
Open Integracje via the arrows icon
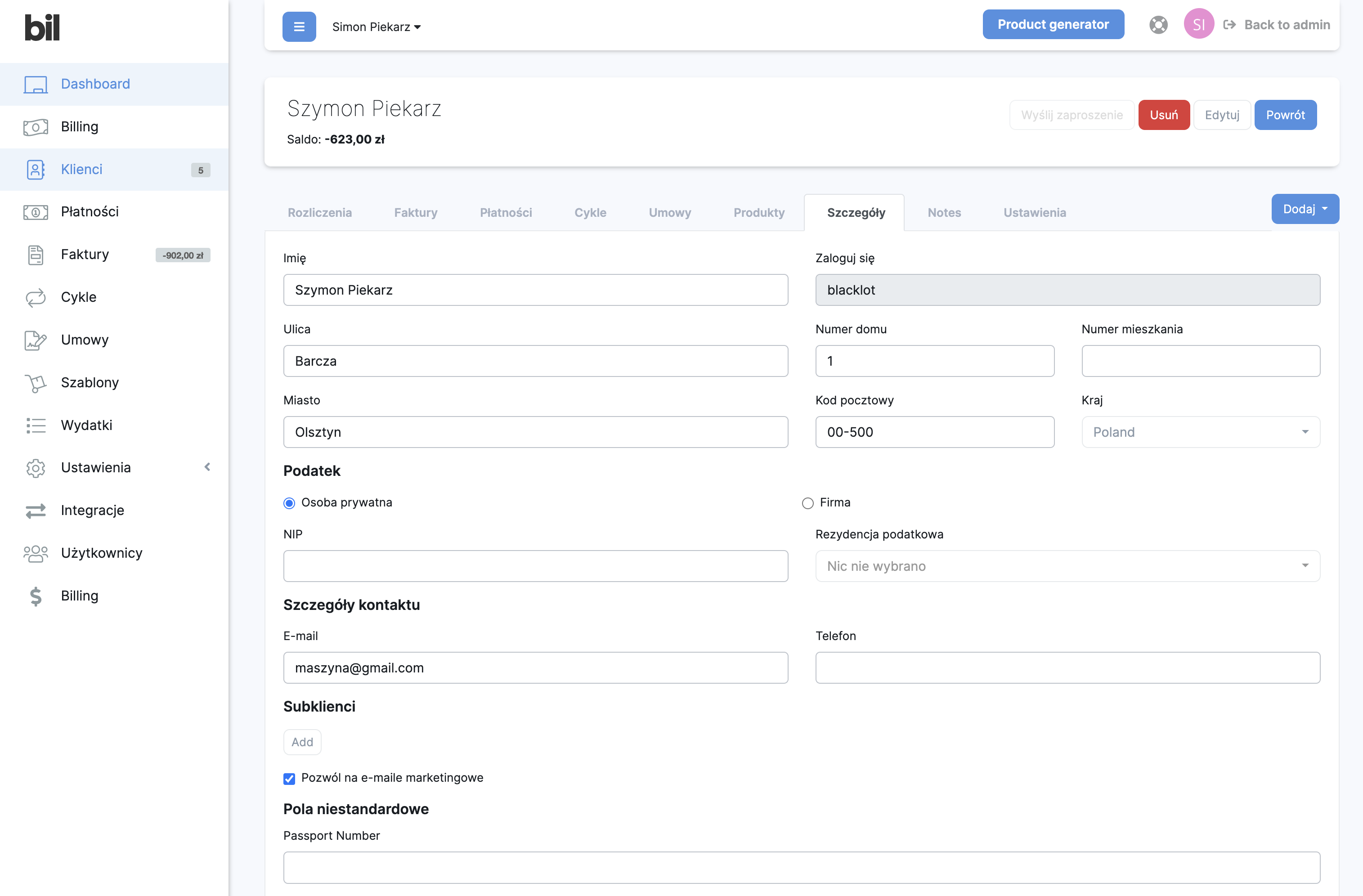(36, 510)
